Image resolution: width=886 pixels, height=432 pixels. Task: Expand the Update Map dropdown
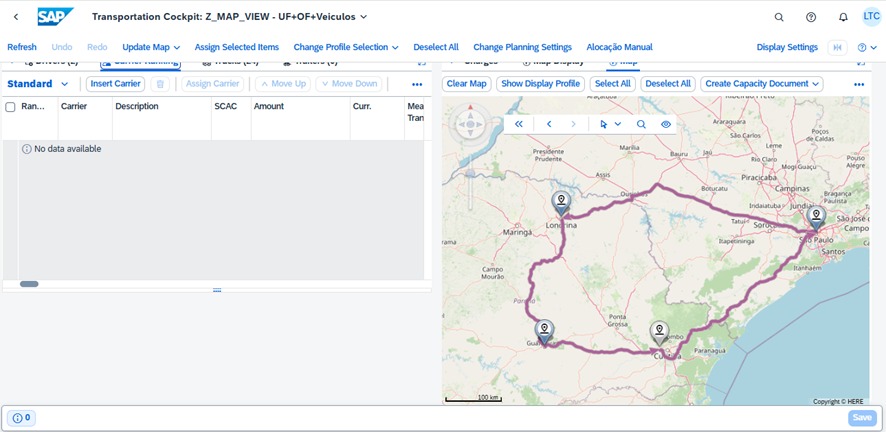pyautogui.click(x=152, y=47)
